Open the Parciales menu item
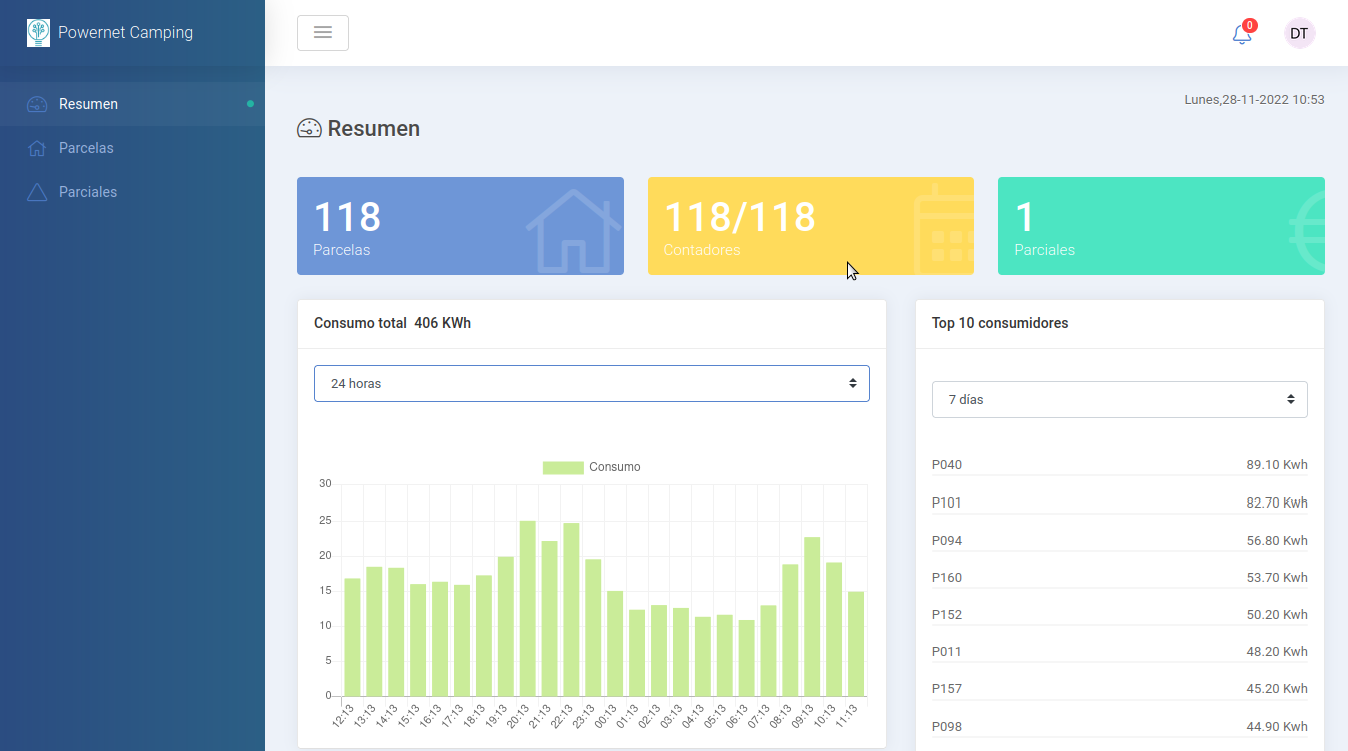Image resolution: width=1348 pixels, height=751 pixels. 132,192
